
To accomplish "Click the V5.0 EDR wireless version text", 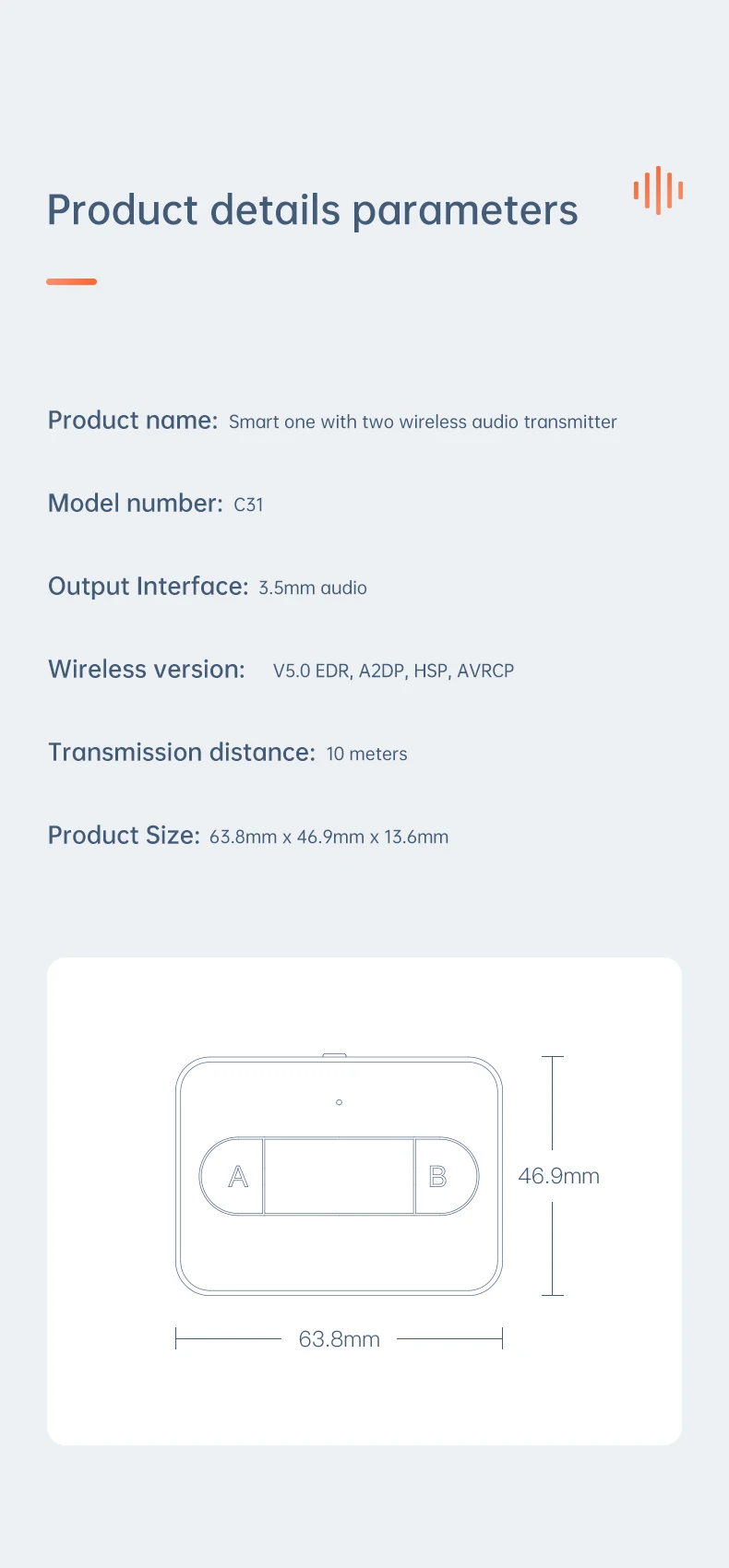I will click(x=393, y=671).
